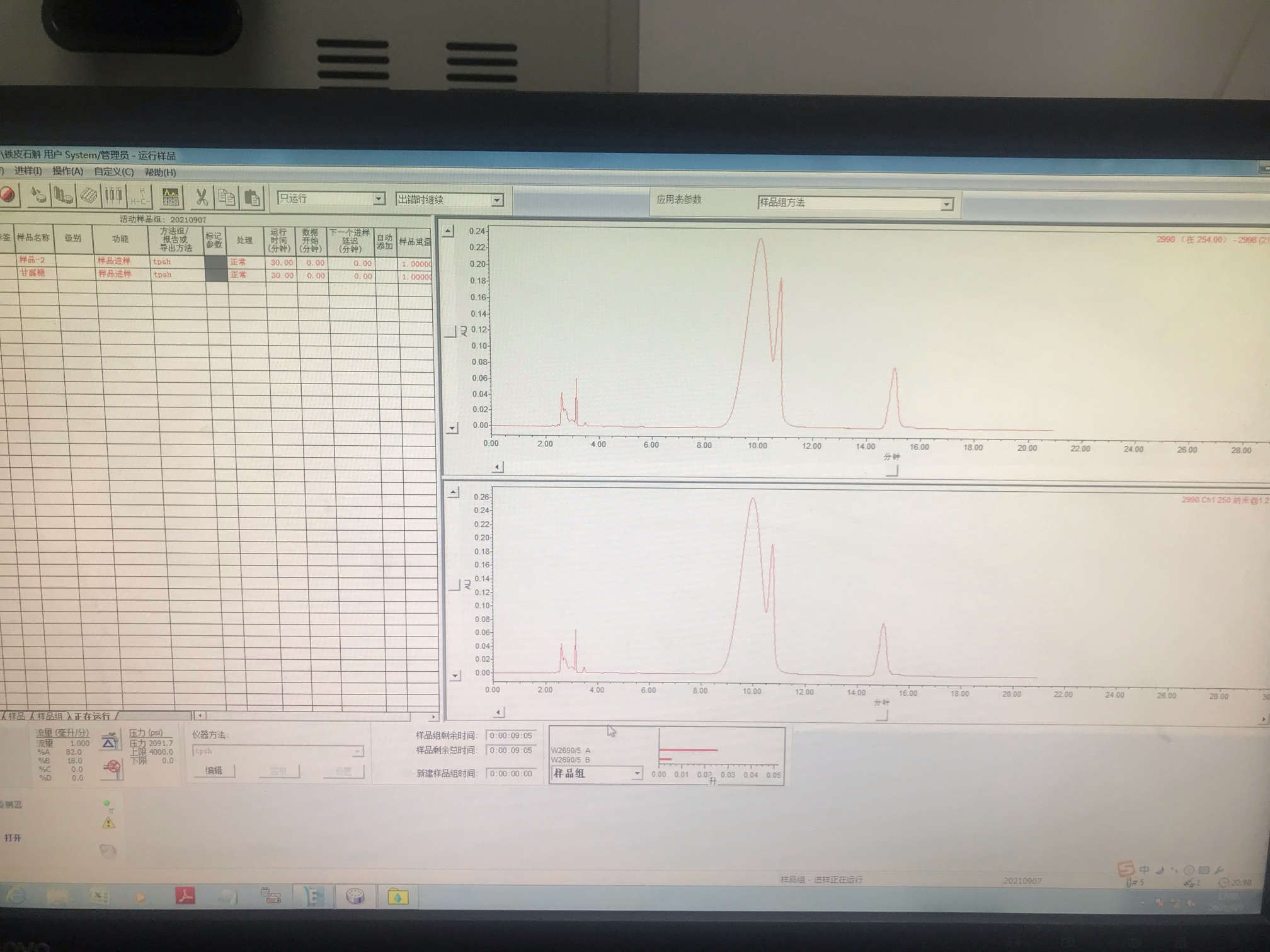The width and height of the screenshot is (1270, 952).
Task: Switch to the 样品组 tab
Action: tap(49, 717)
